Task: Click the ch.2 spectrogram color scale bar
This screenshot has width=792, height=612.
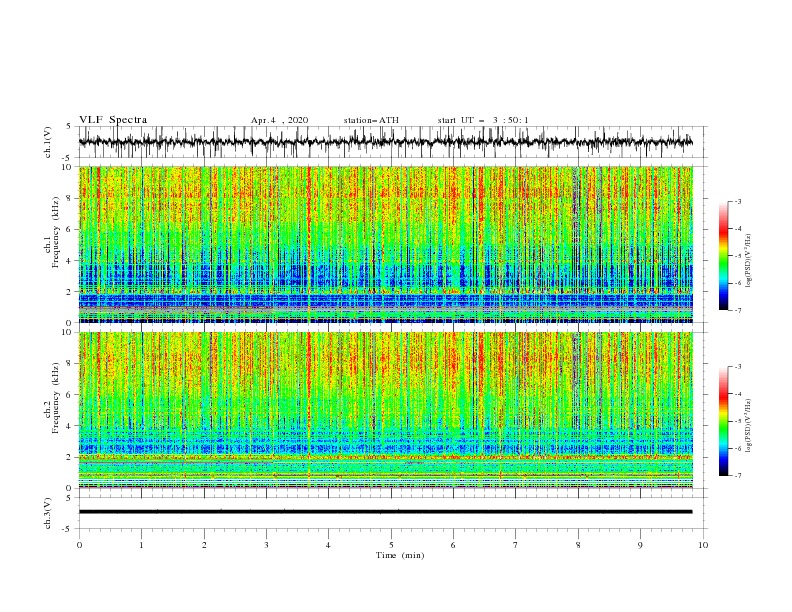Action: tap(724, 421)
